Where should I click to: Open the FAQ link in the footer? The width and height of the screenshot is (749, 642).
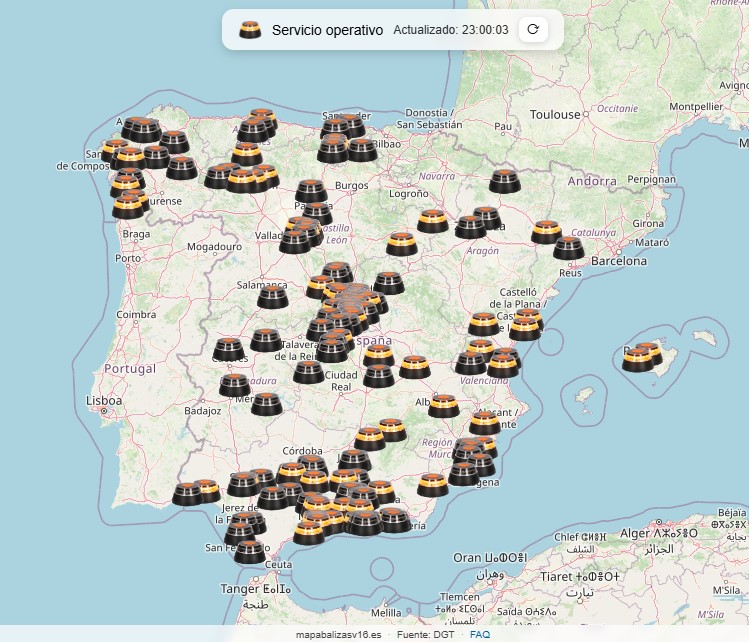(480, 634)
